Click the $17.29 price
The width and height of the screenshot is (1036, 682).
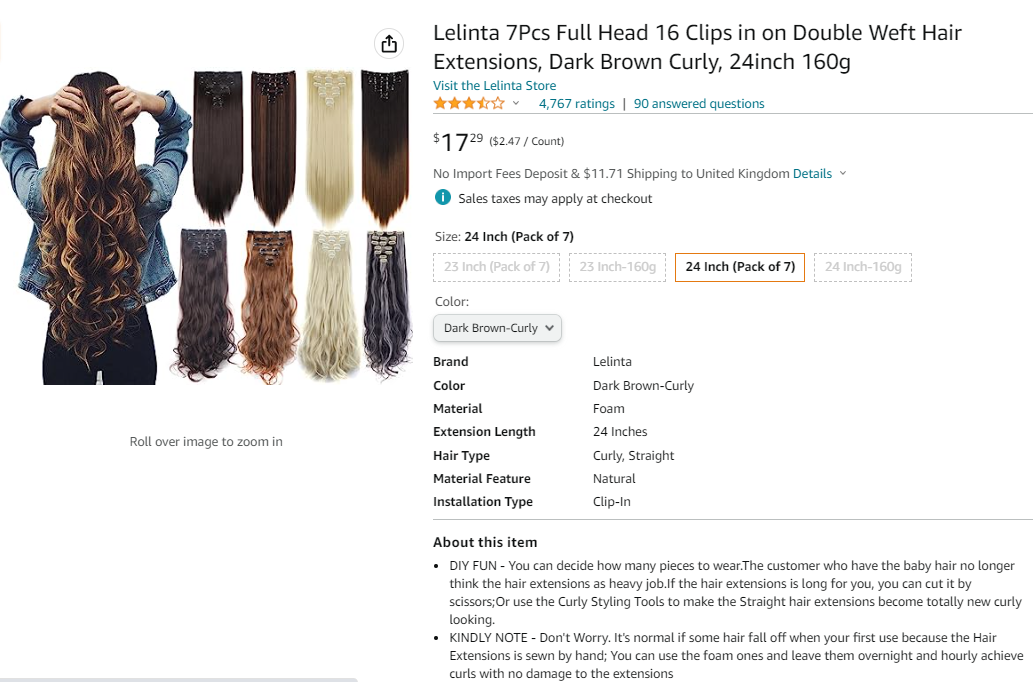click(462, 142)
